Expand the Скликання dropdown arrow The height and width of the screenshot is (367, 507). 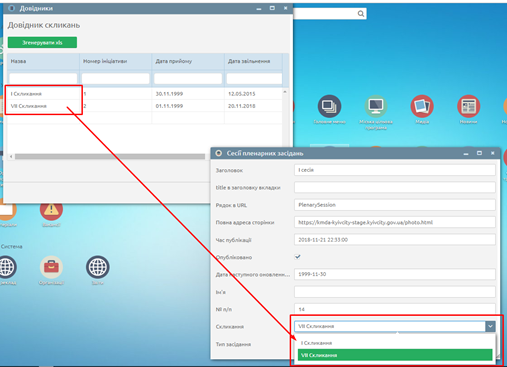click(490, 326)
